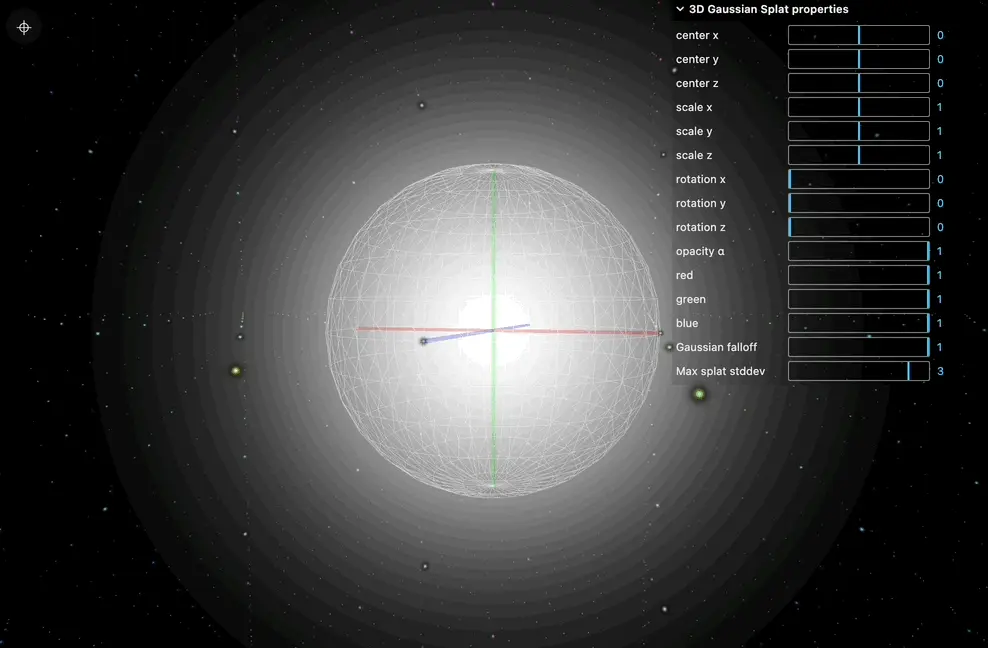Click the scale x slider bar
Viewport: 988px width, 648px height.
pos(858,107)
